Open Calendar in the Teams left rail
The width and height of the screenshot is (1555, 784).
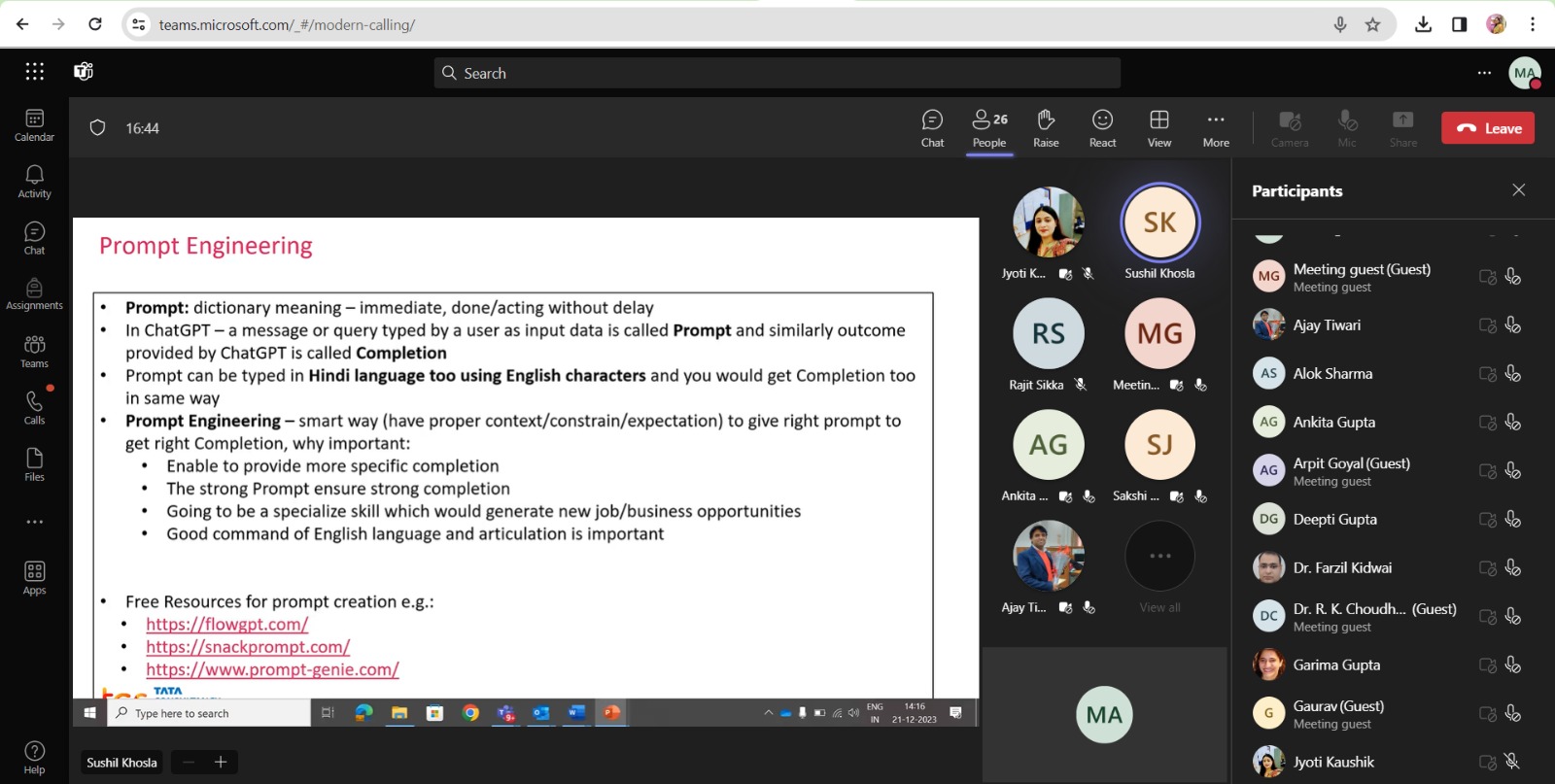tap(34, 125)
